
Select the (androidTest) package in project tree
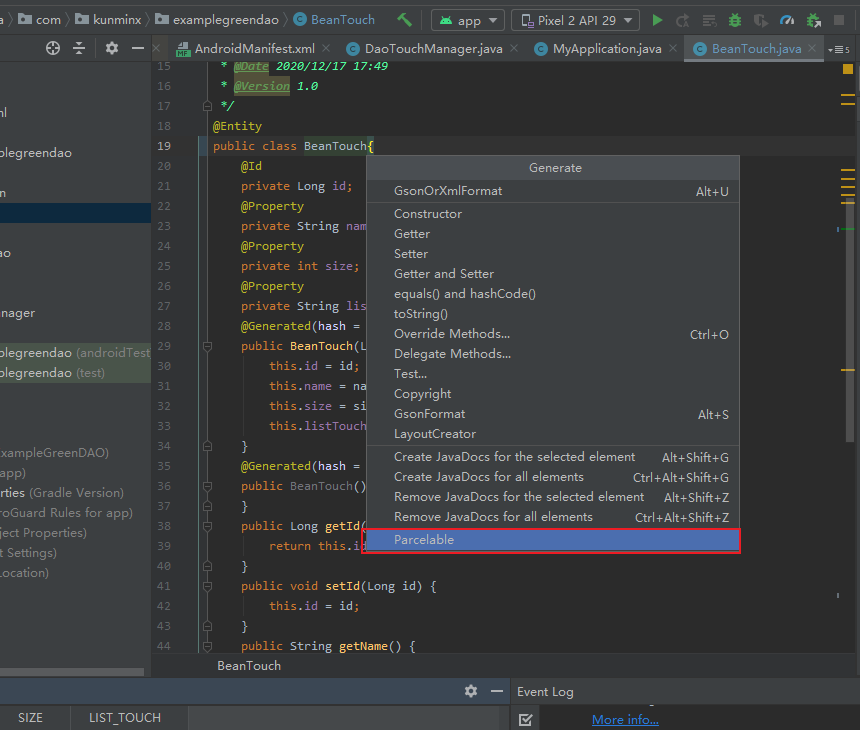(x=75, y=353)
